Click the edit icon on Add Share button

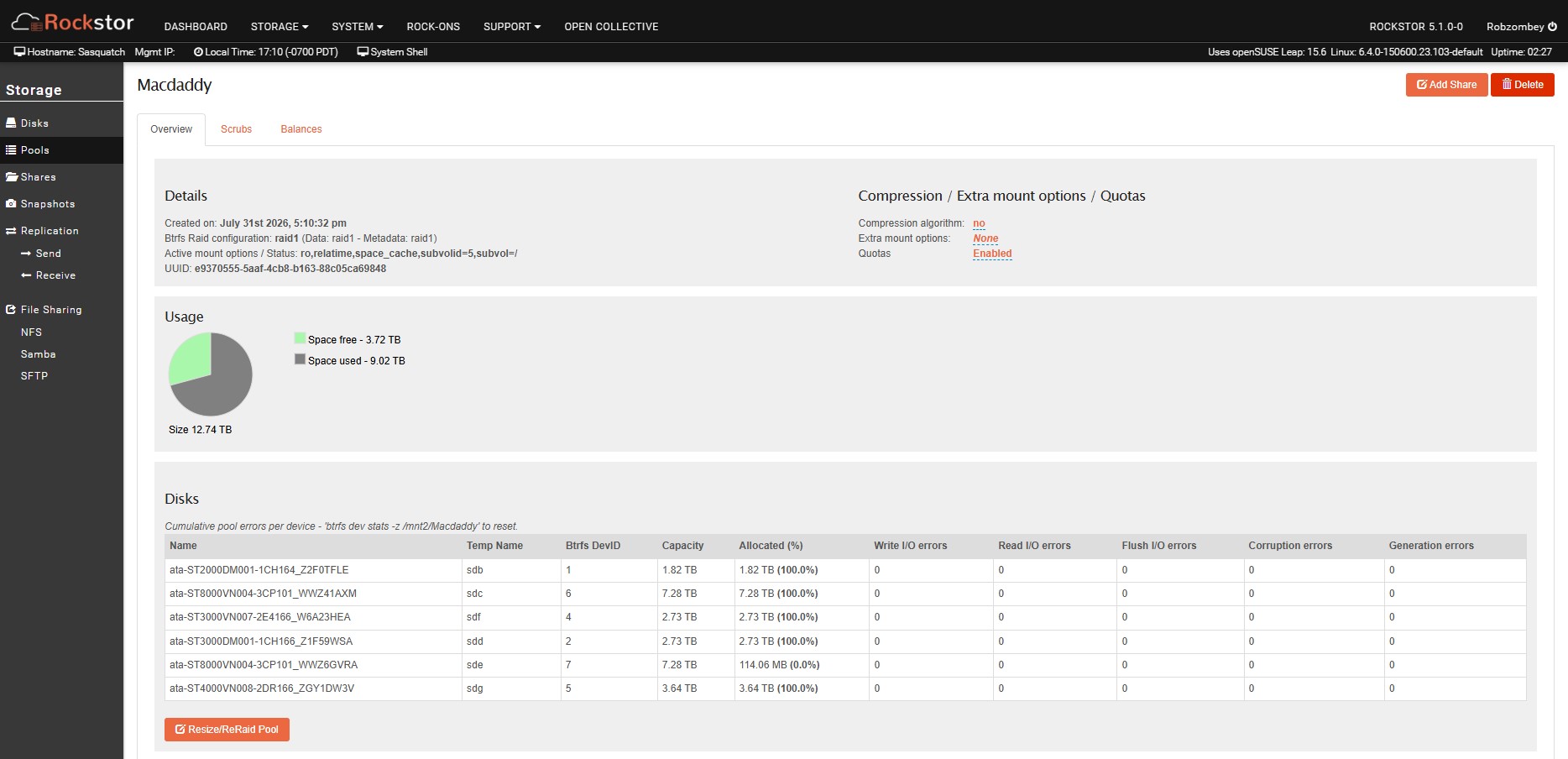point(1422,84)
